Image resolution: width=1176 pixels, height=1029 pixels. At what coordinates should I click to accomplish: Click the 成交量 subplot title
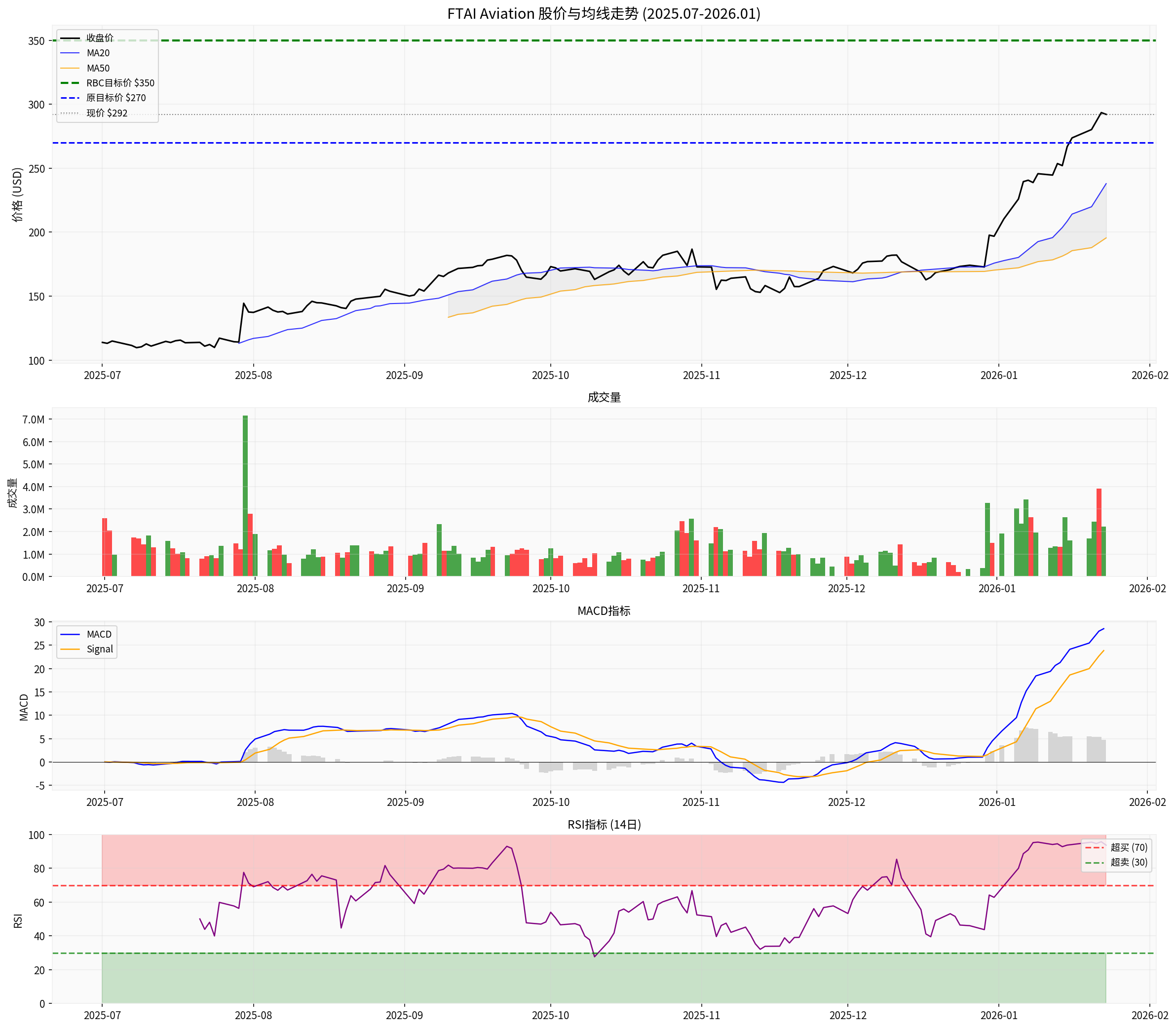pos(604,397)
